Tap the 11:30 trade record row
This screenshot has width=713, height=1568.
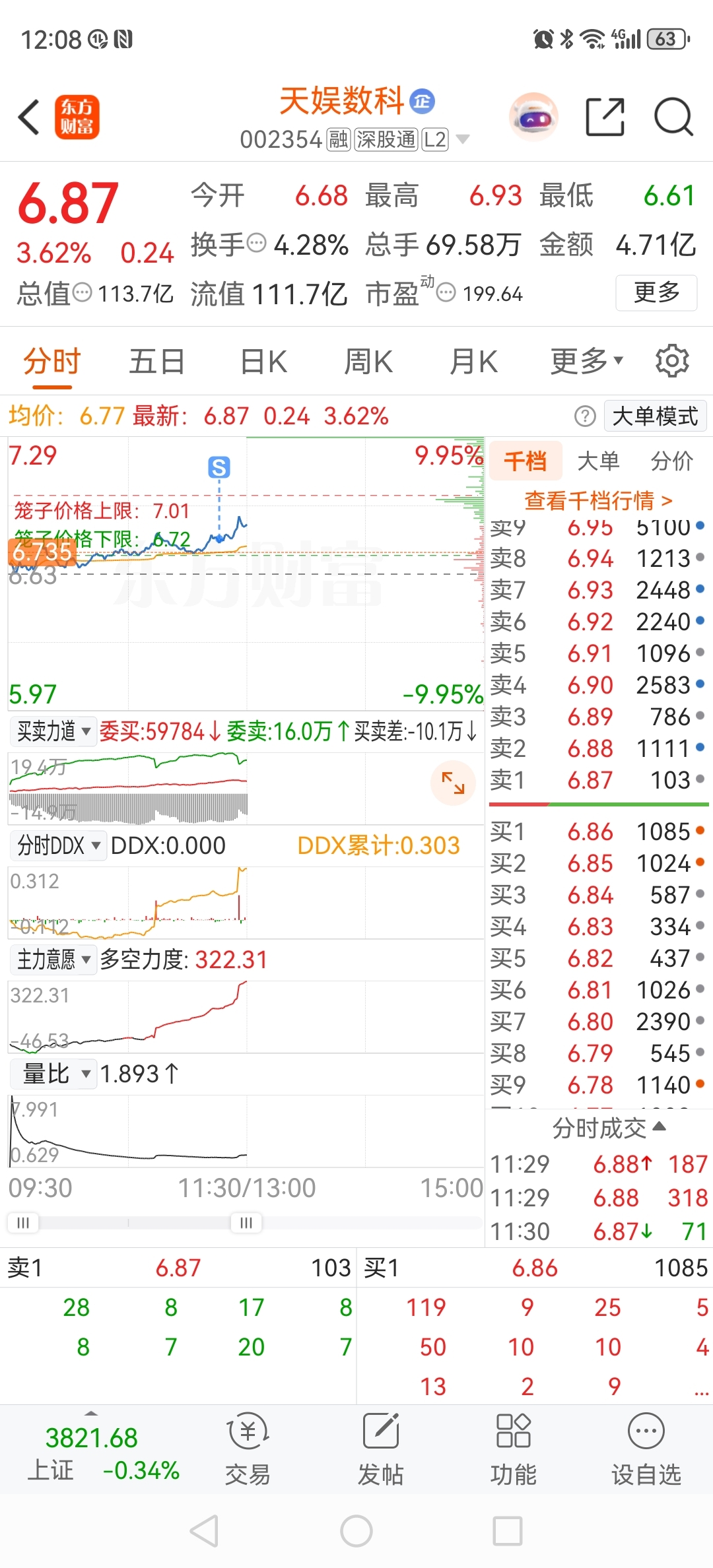click(x=599, y=1231)
